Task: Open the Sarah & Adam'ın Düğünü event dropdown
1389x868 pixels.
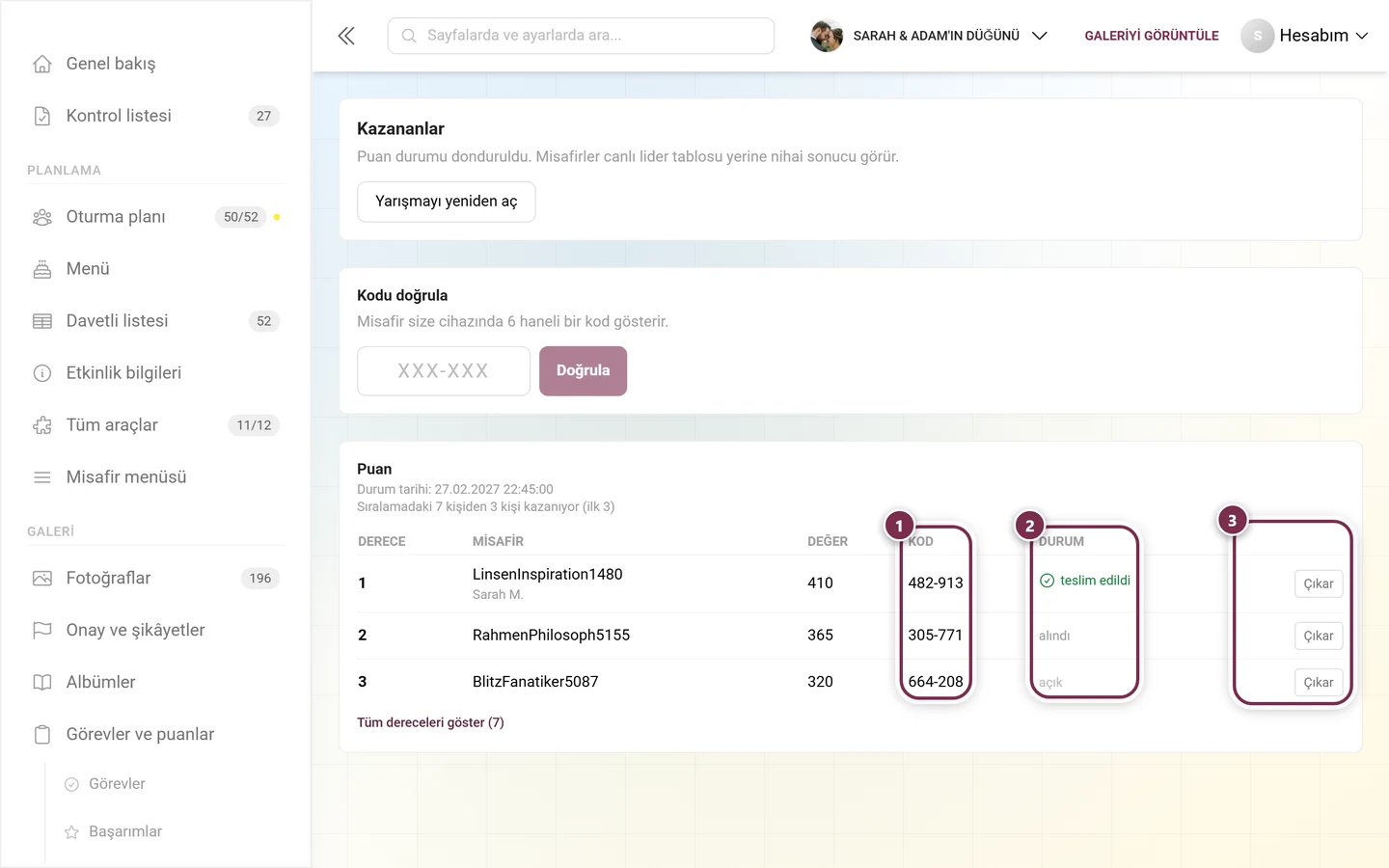Action: point(929,36)
